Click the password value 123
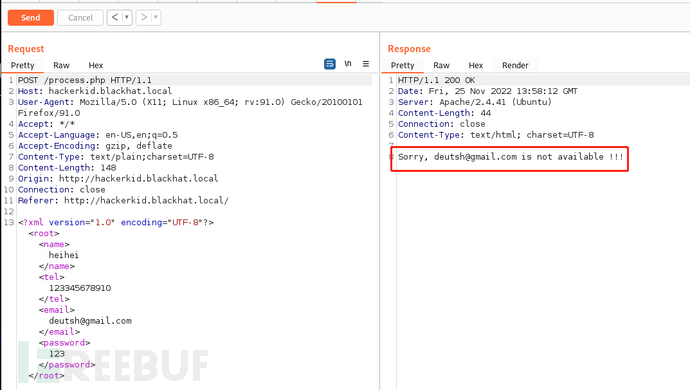The width and height of the screenshot is (690, 390). point(57,353)
